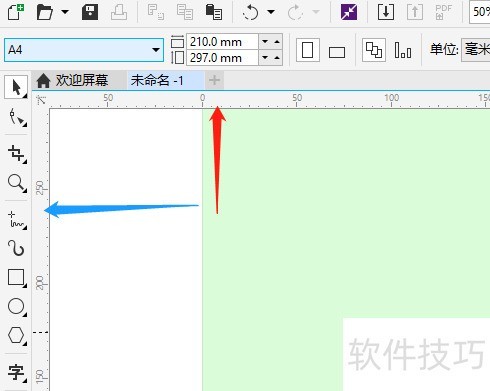Undo the last action
The width and height of the screenshot is (490, 391).
(x=251, y=12)
